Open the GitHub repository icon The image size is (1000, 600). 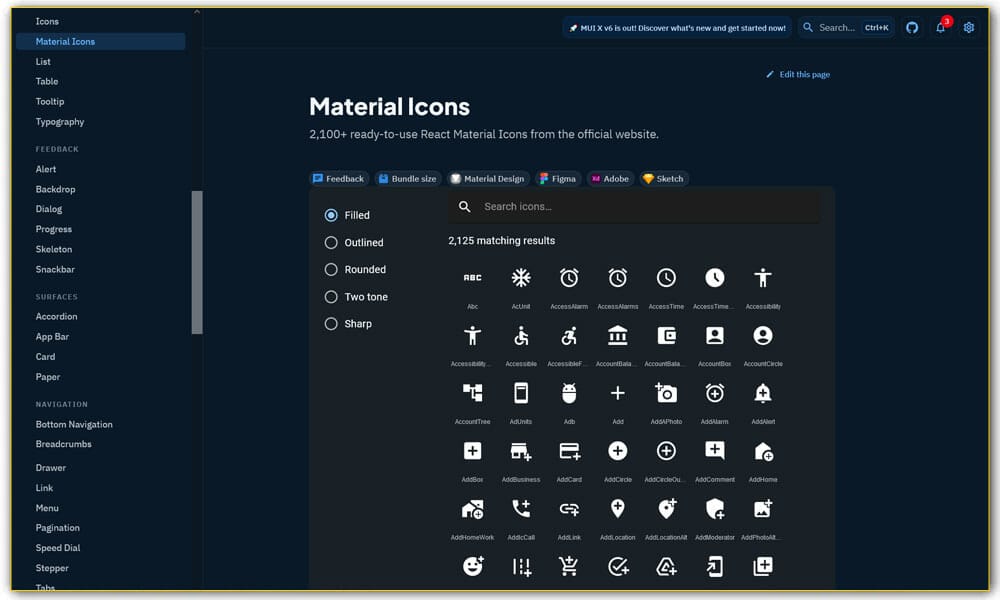(x=911, y=27)
